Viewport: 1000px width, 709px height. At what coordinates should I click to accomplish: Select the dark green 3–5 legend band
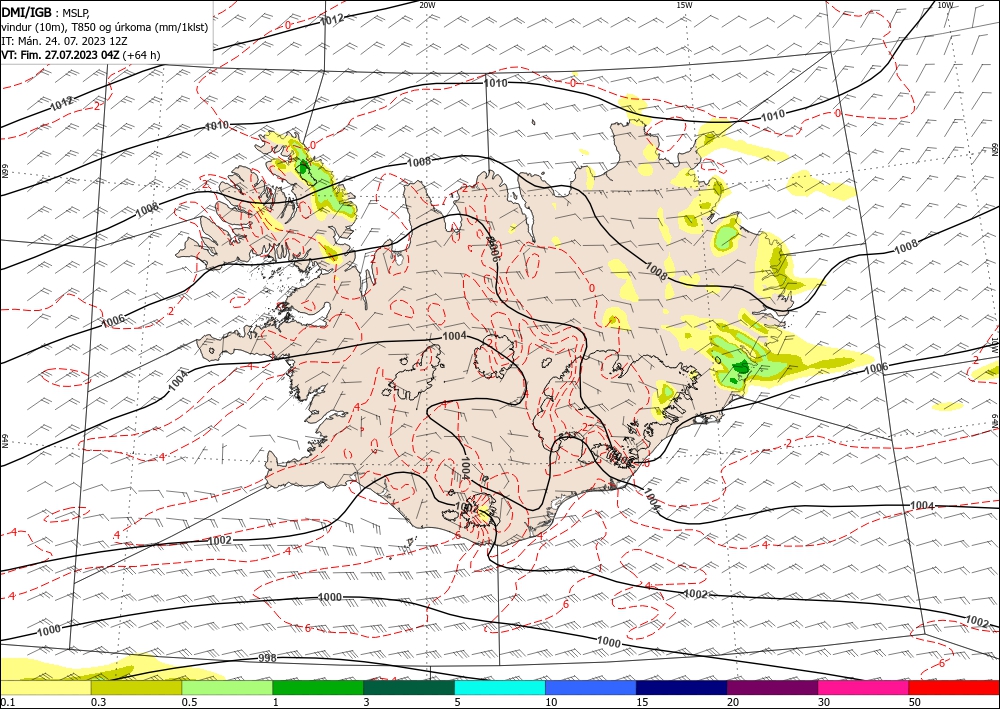[409, 687]
